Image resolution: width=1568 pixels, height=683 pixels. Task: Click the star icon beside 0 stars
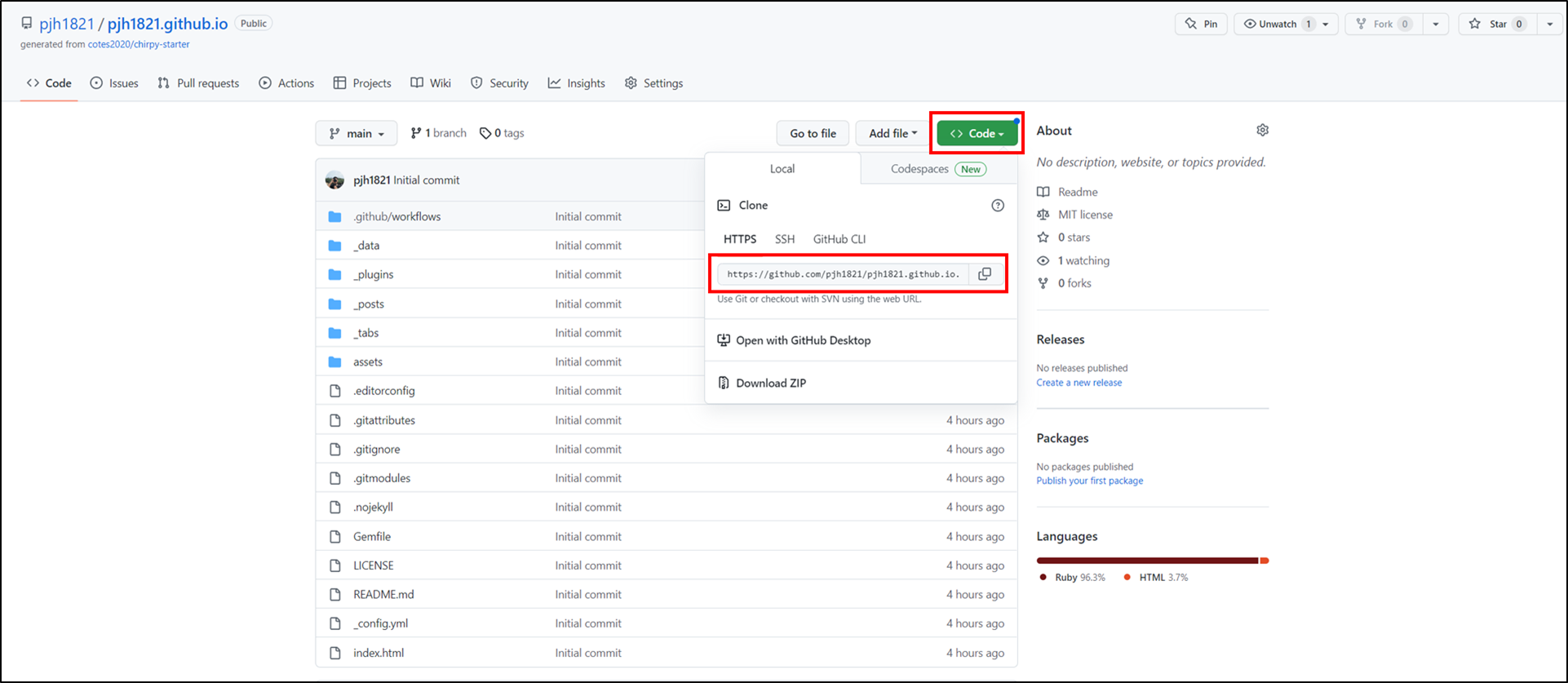pos(1043,237)
